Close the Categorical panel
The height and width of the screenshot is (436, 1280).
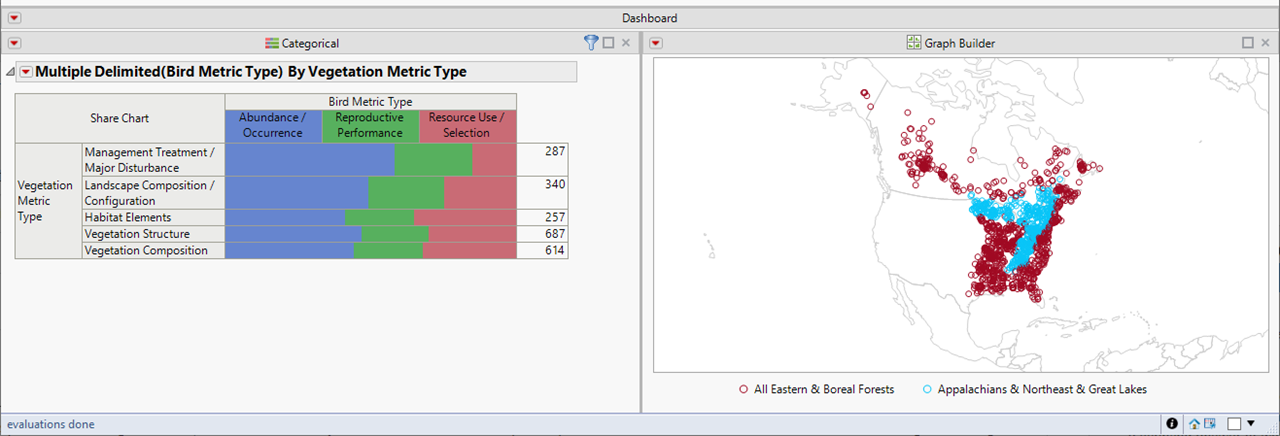[626, 43]
